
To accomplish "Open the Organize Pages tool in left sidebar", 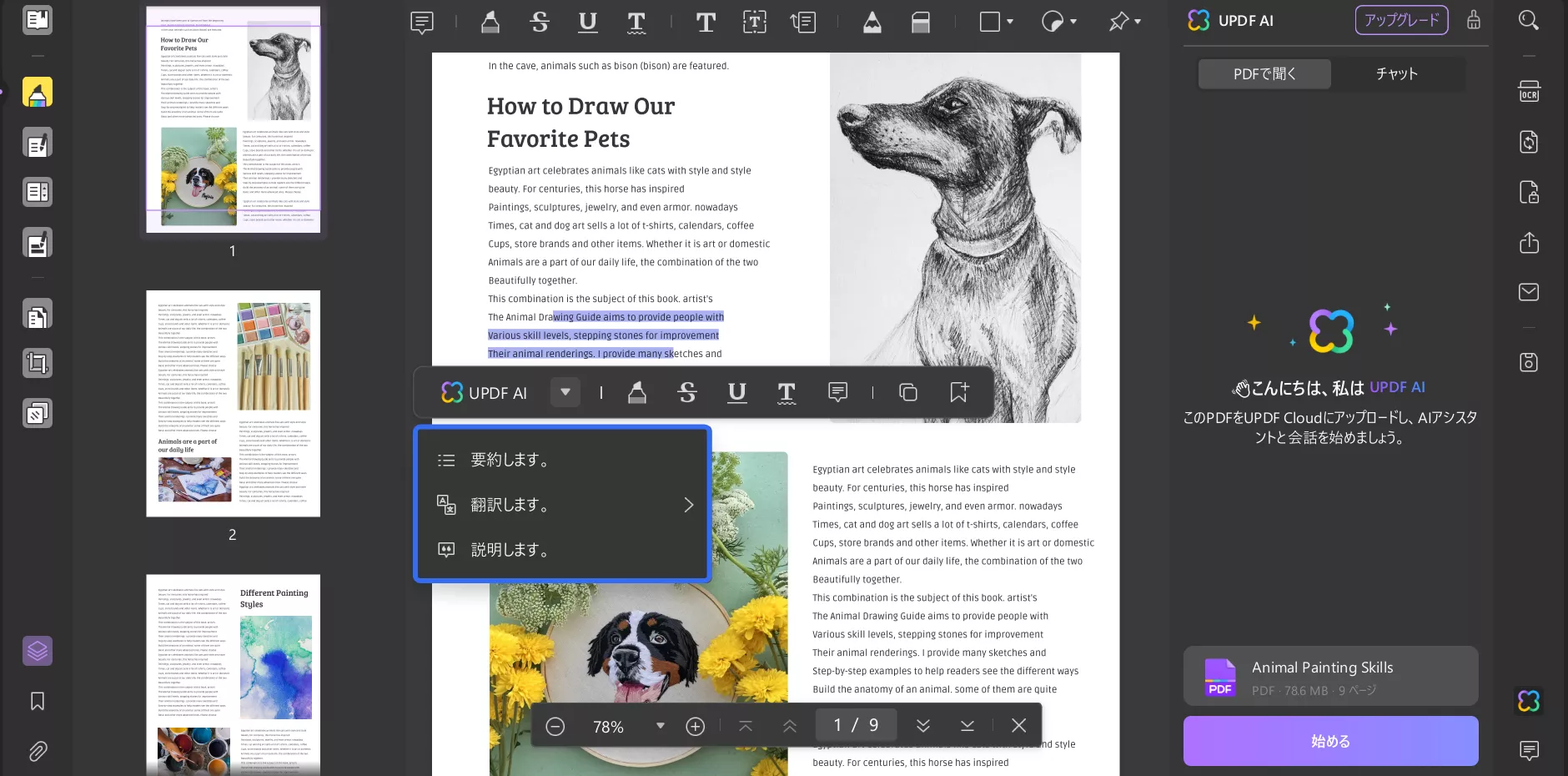I will click(x=38, y=314).
